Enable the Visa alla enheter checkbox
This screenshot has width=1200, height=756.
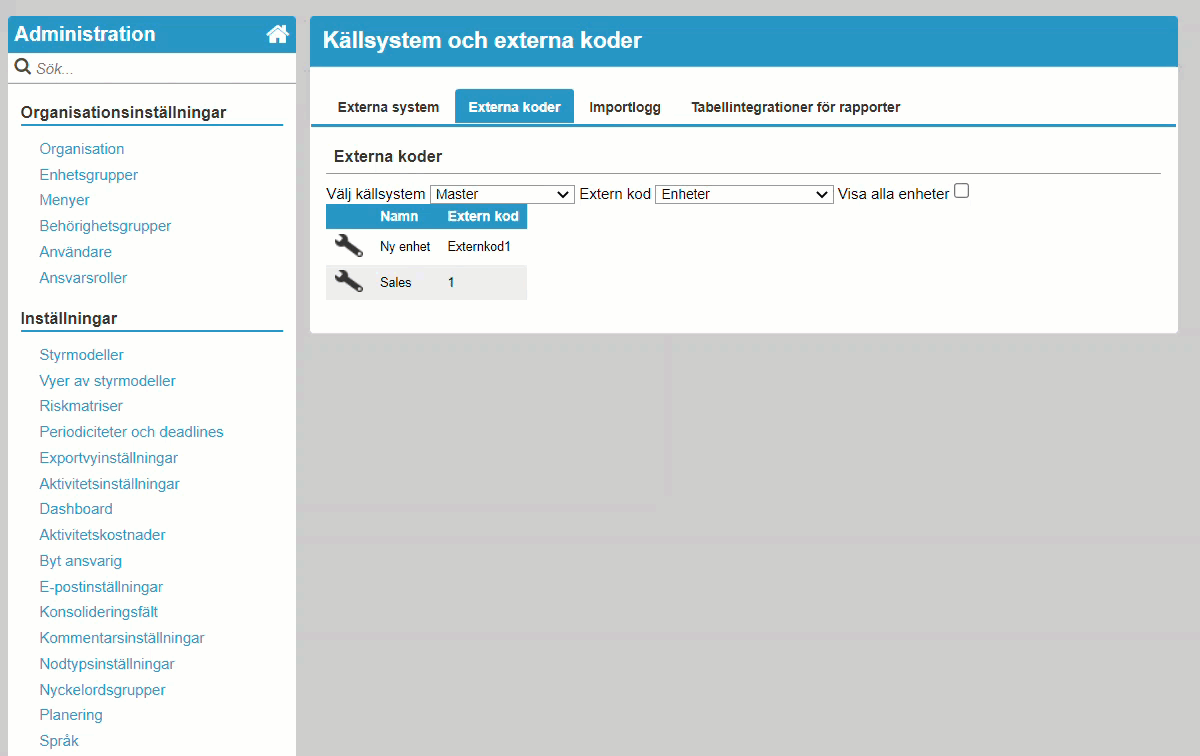click(961, 190)
